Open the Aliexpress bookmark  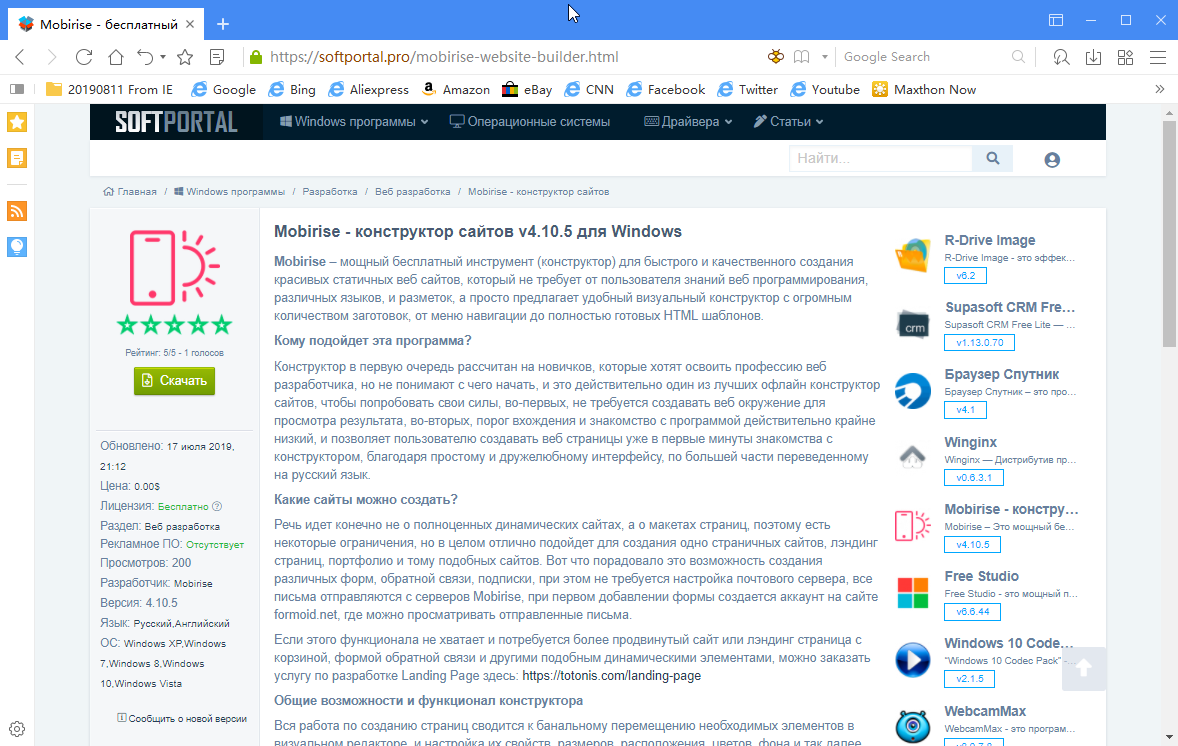pyautogui.click(x=368, y=89)
